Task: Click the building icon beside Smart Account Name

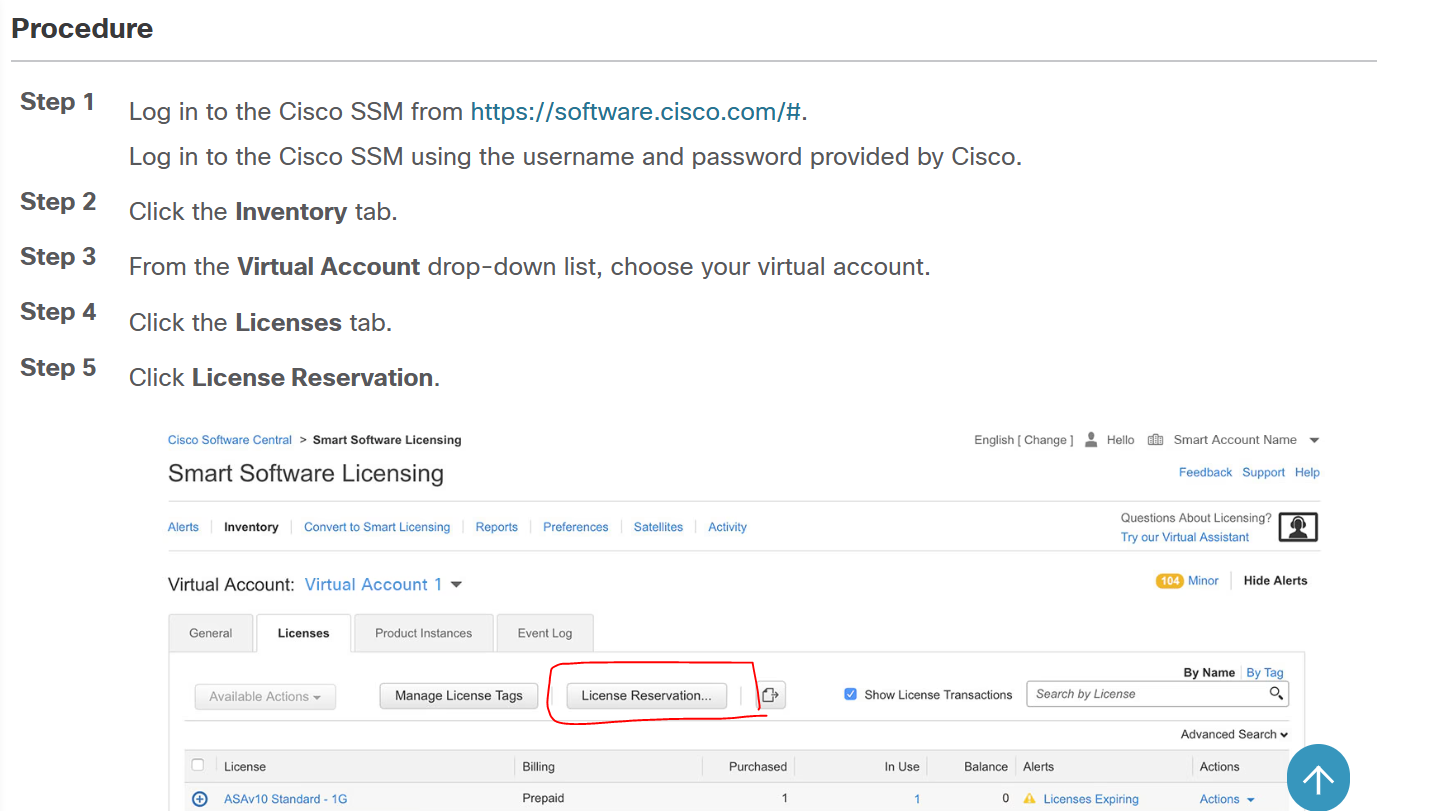Action: click(x=1155, y=440)
